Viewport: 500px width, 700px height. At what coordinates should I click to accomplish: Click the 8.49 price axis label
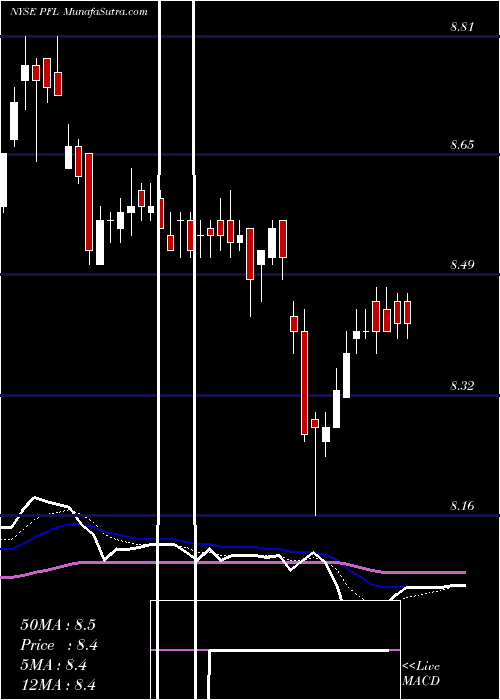point(462,265)
